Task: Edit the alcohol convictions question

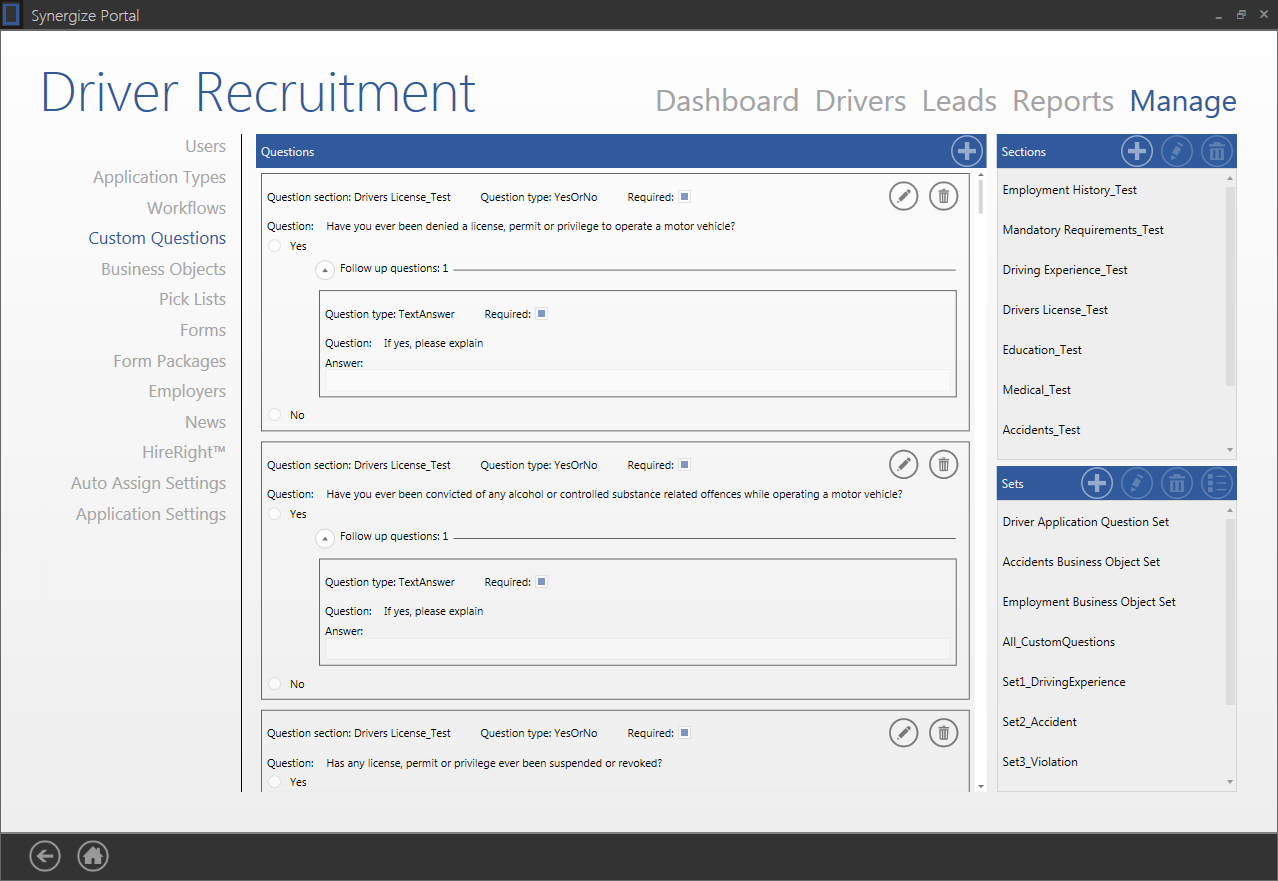Action: click(x=903, y=464)
